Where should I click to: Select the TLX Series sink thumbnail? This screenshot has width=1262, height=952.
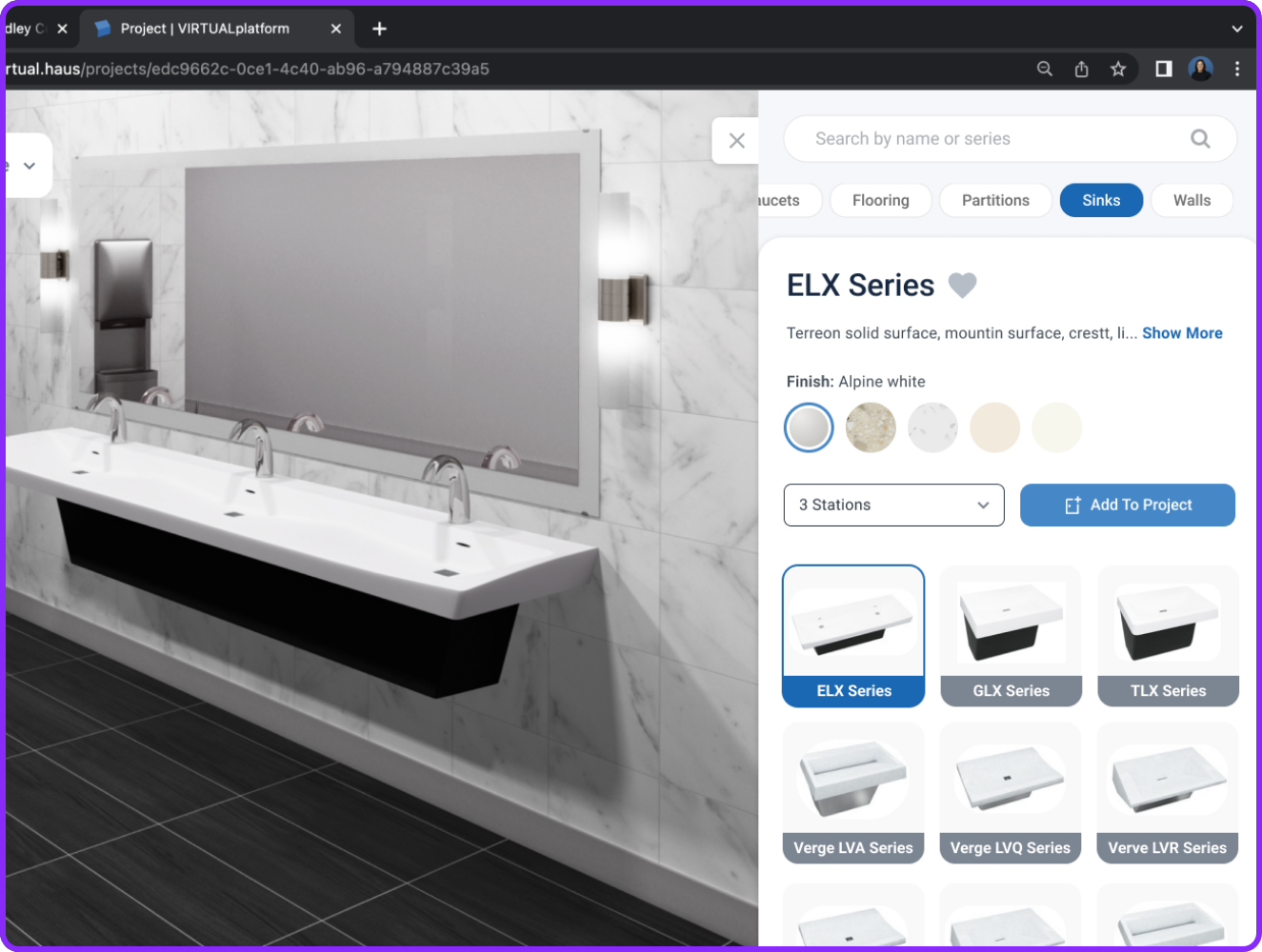(x=1168, y=636)
